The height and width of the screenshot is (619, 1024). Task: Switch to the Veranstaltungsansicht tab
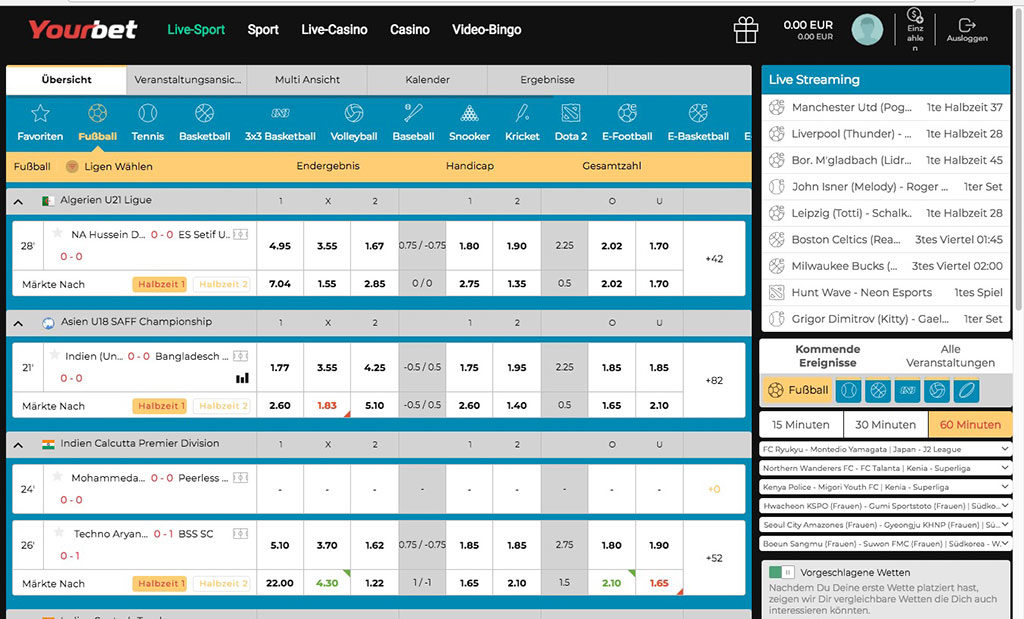187,80
